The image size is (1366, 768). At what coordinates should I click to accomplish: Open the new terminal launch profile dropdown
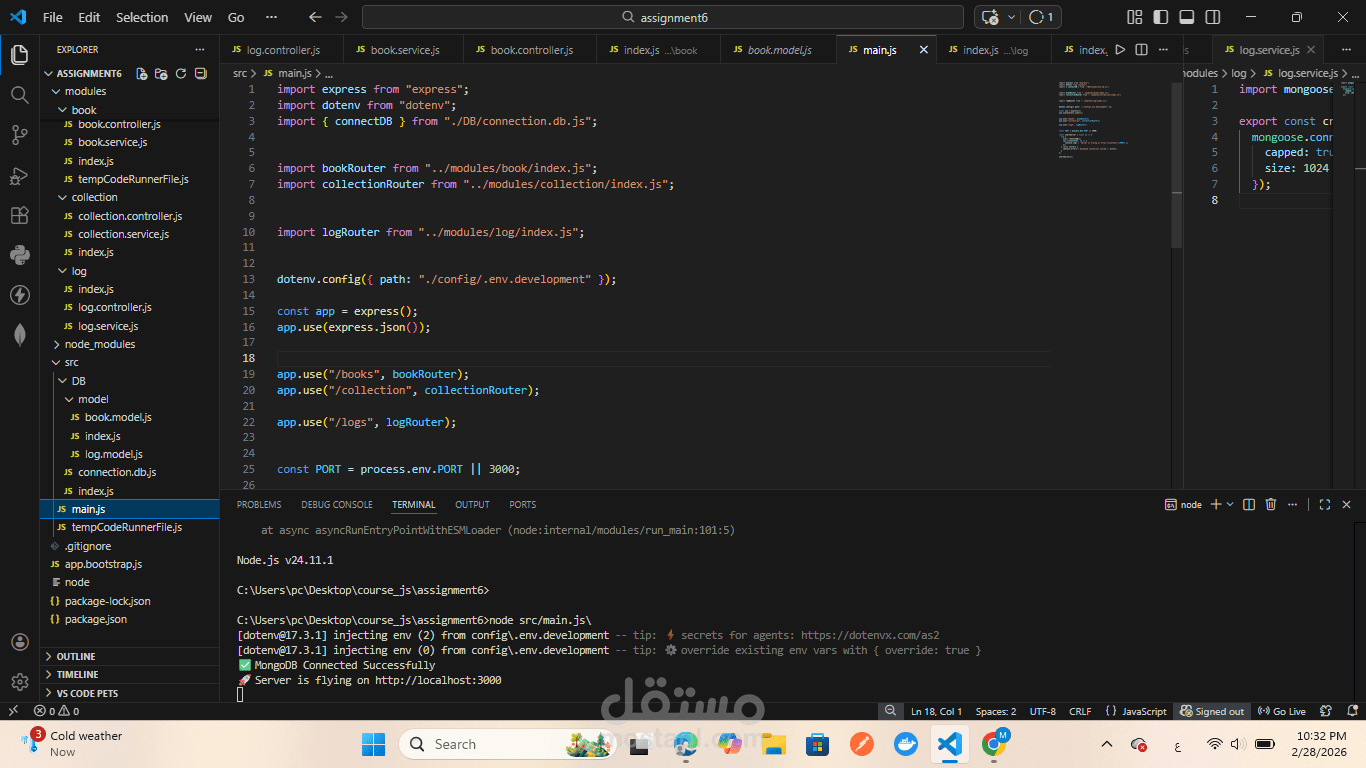[1230, 505]
